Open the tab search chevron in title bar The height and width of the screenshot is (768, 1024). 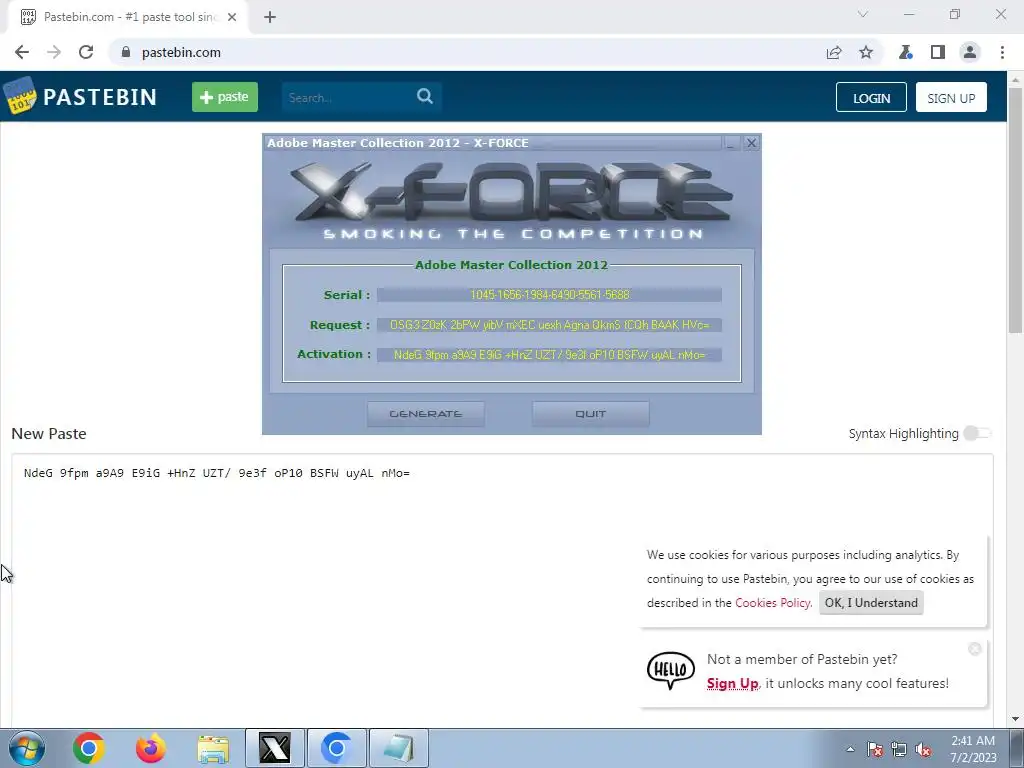[x=863, y=14]
